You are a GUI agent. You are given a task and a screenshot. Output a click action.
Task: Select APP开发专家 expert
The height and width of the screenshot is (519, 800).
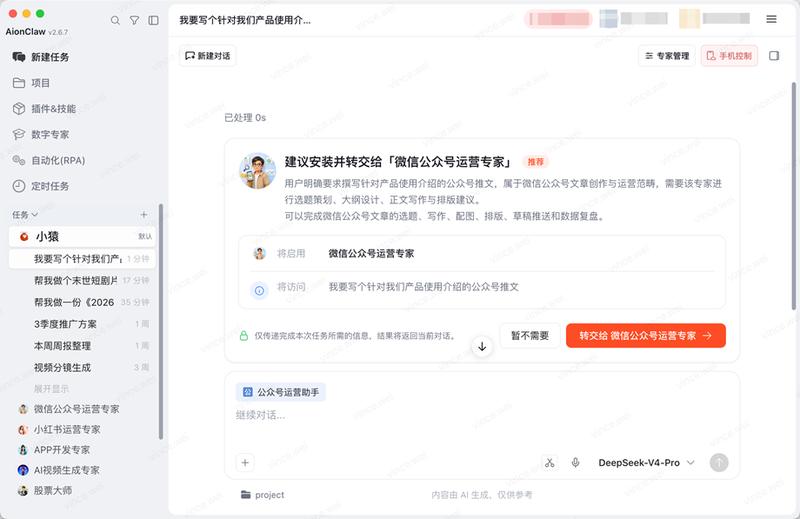[54, 450]
